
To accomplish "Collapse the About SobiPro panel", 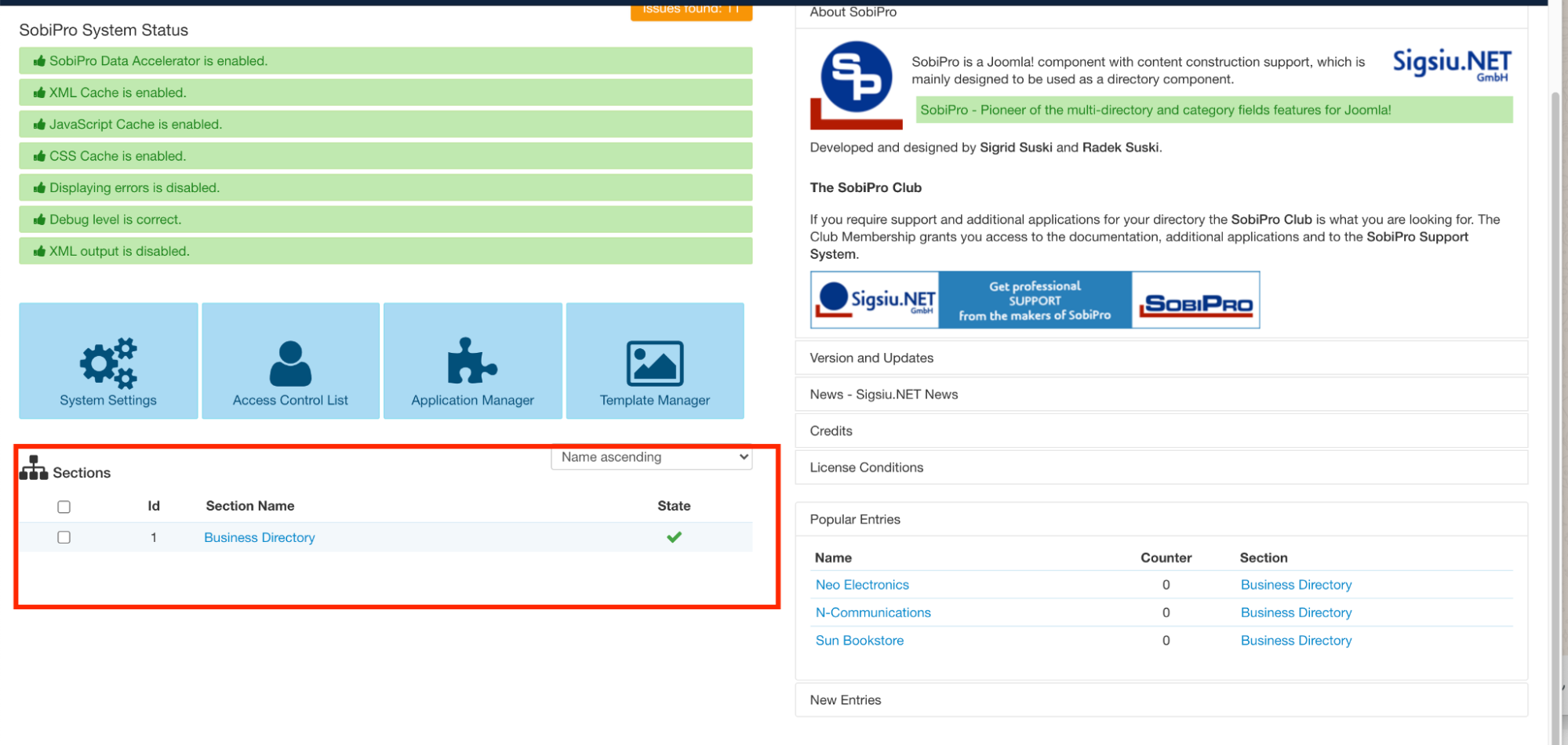I will (1161, 14).
